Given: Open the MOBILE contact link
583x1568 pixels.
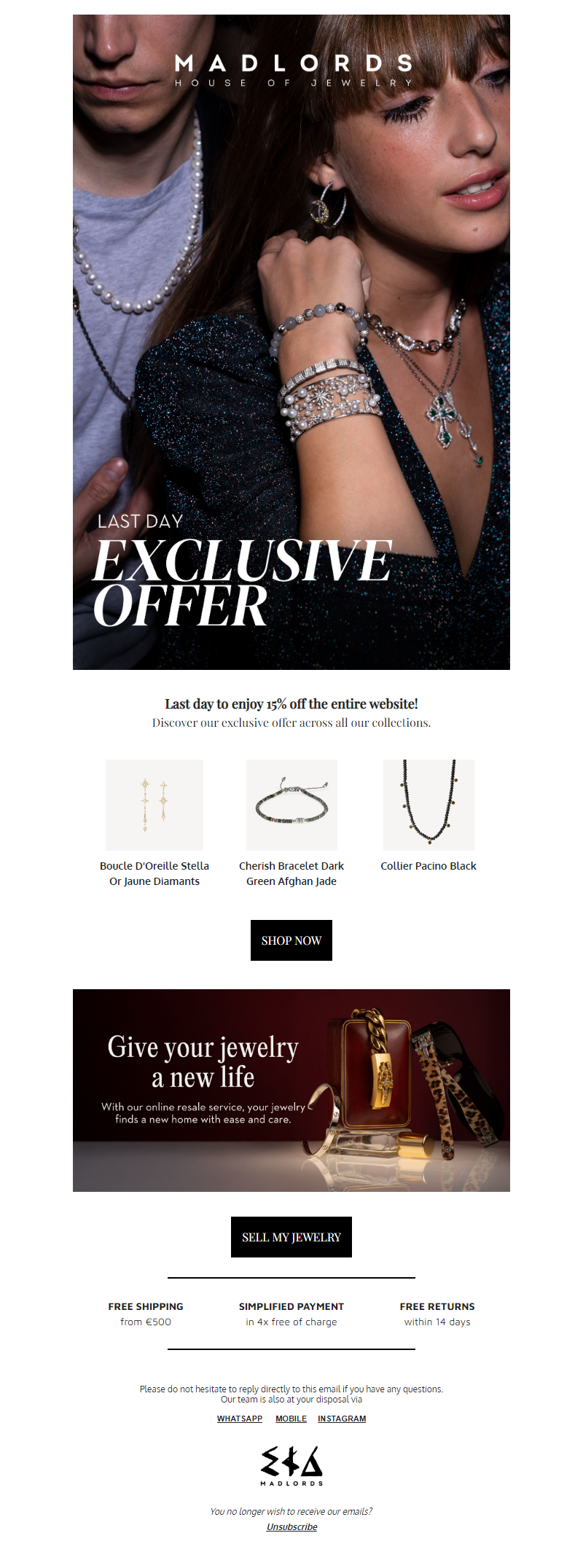Looking at the screenshot, I should point(291,1419).
